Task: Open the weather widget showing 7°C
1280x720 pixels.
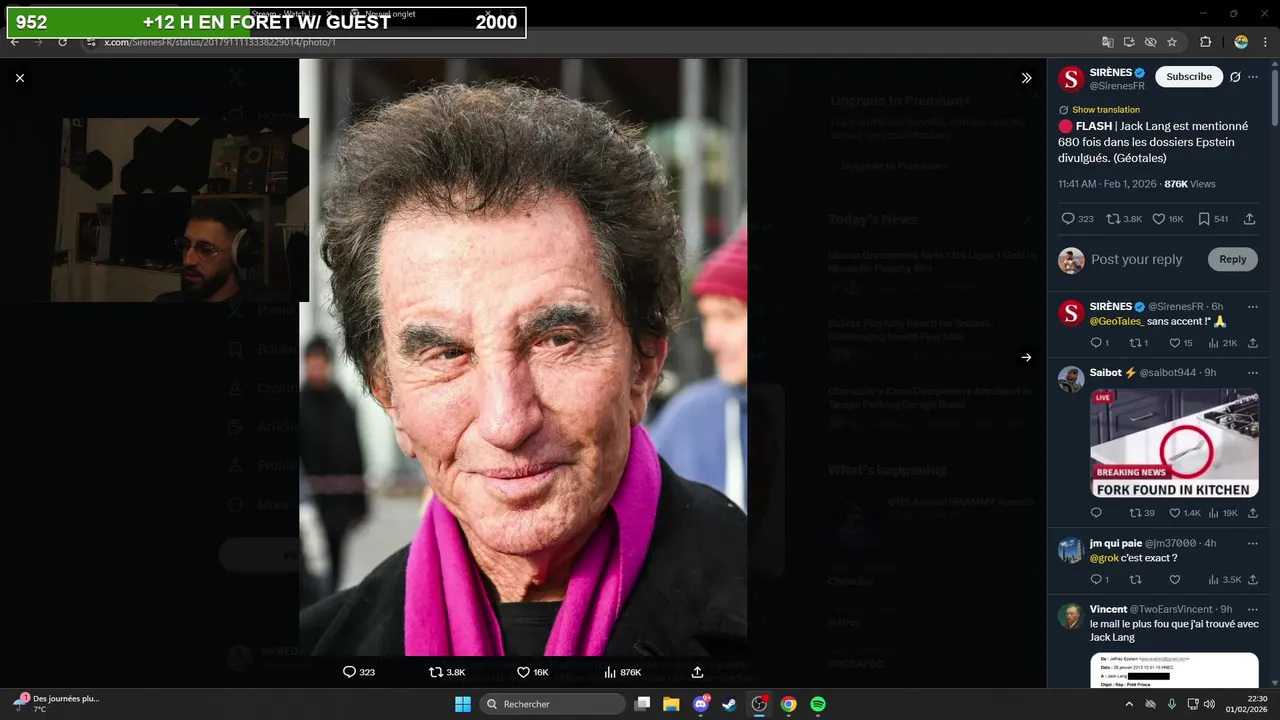Action: pos(56,704)
